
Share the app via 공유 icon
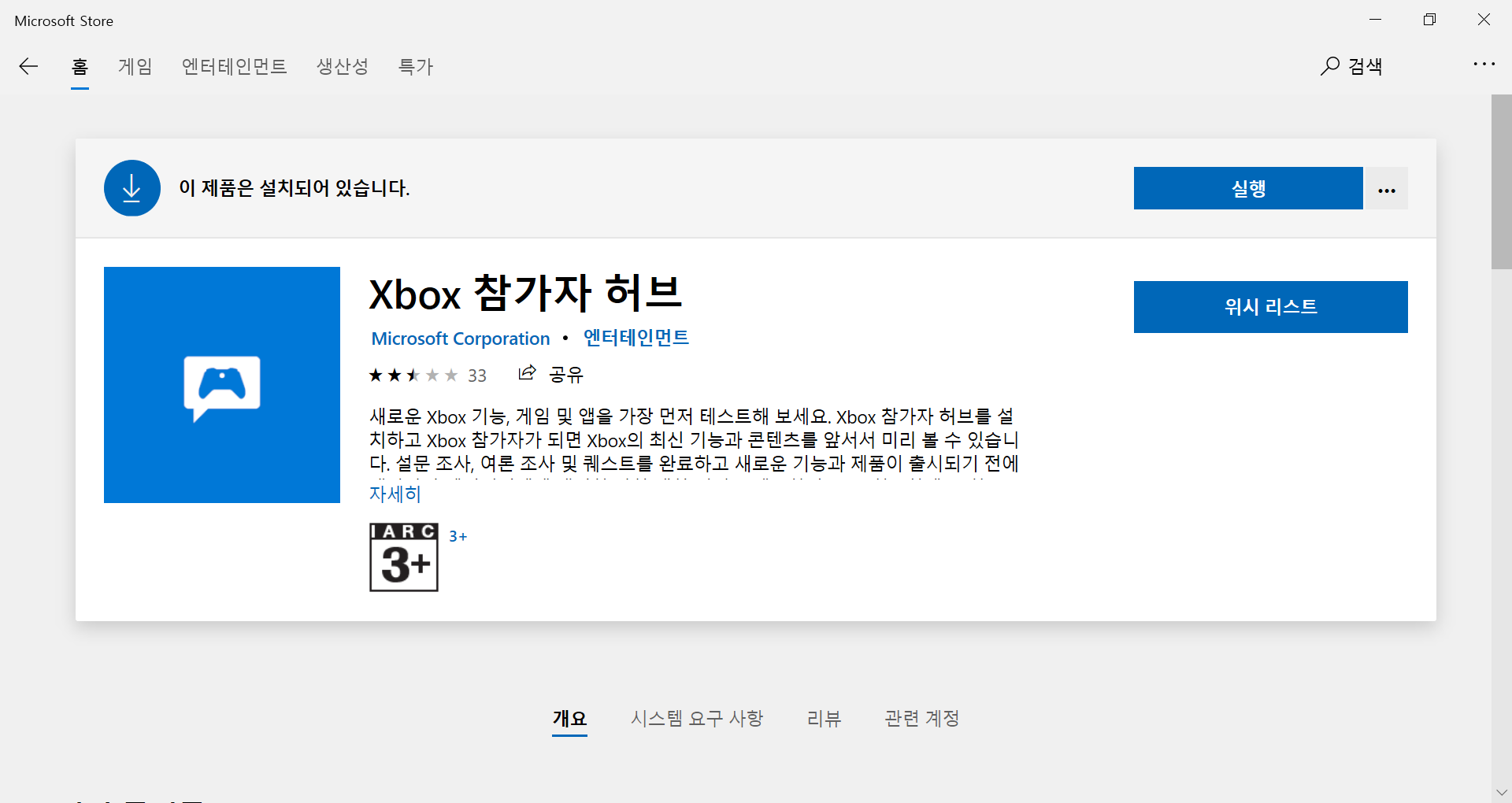[527, 373]
